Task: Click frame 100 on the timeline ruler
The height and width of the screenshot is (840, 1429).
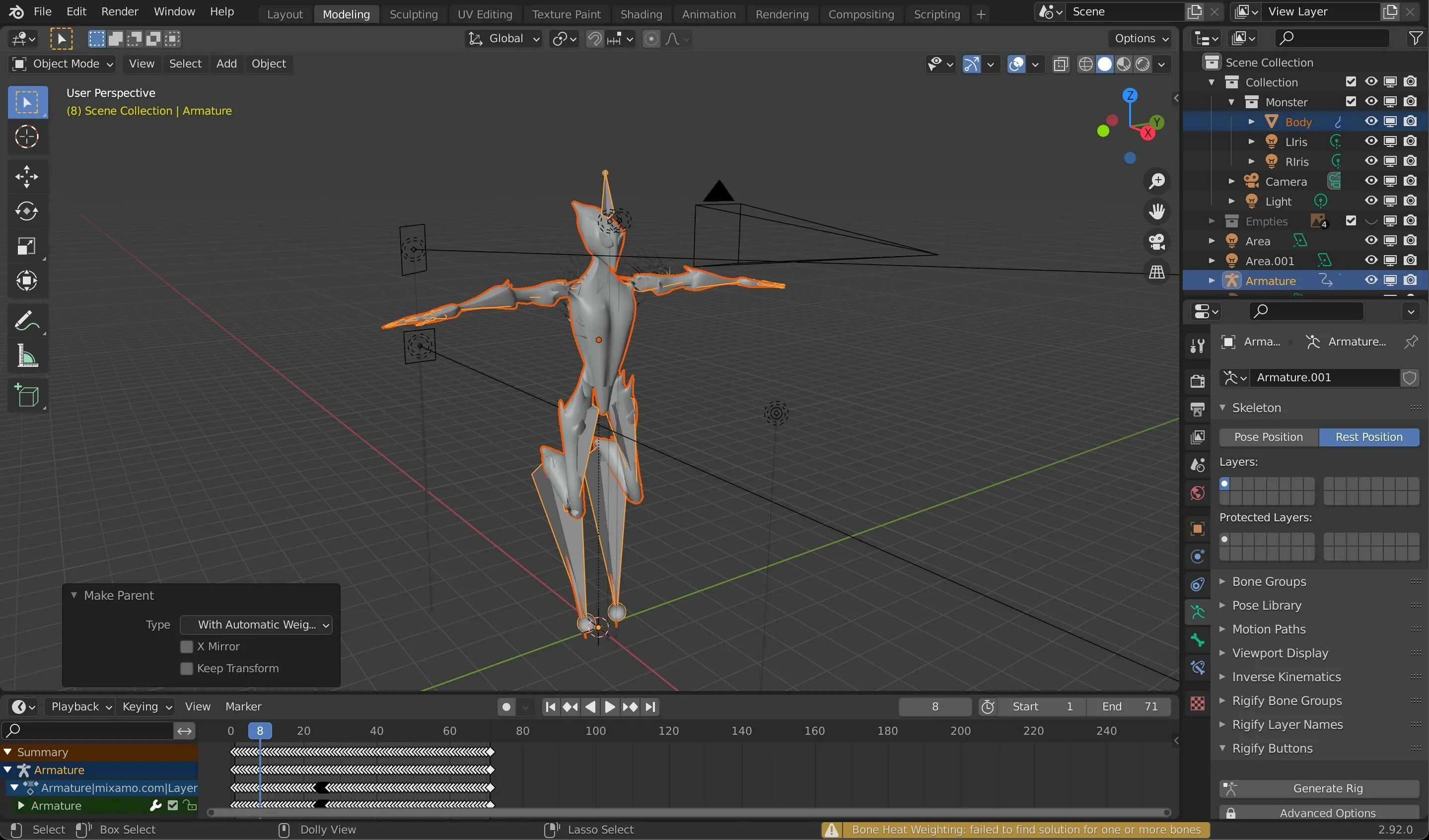Action: tap(595, 731)
